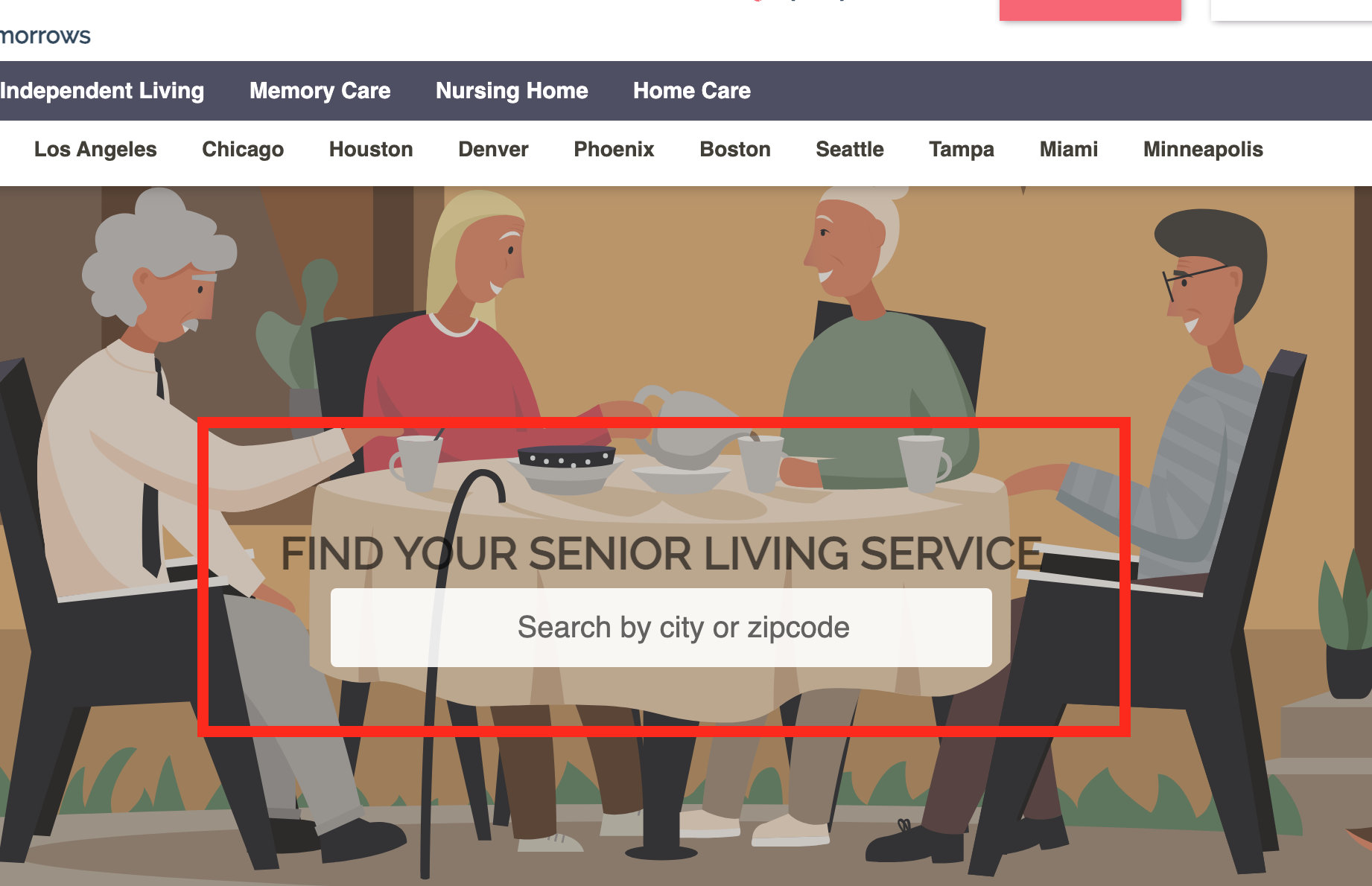Click the Denver city link
This screenshot has height=886, width=1372.
click(493, 150)
